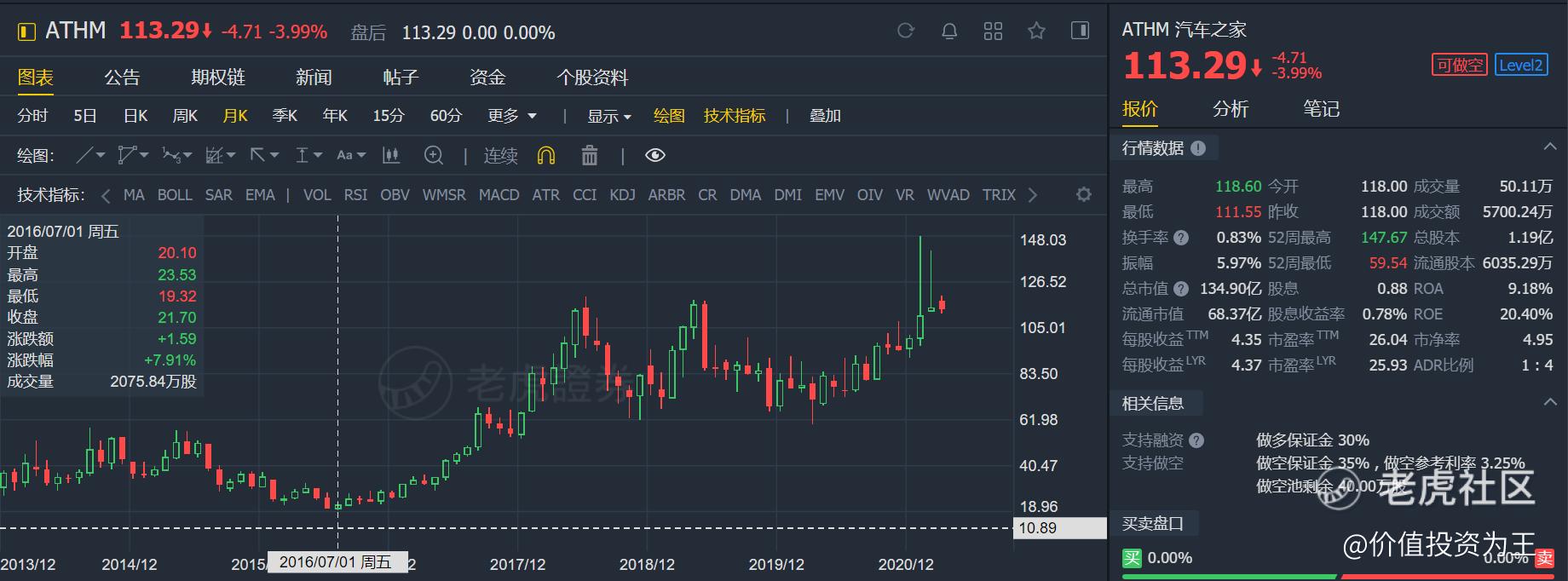Open the multi-chart grid layout
This screenshot has width=1568, height=581.
click(993, 32)
